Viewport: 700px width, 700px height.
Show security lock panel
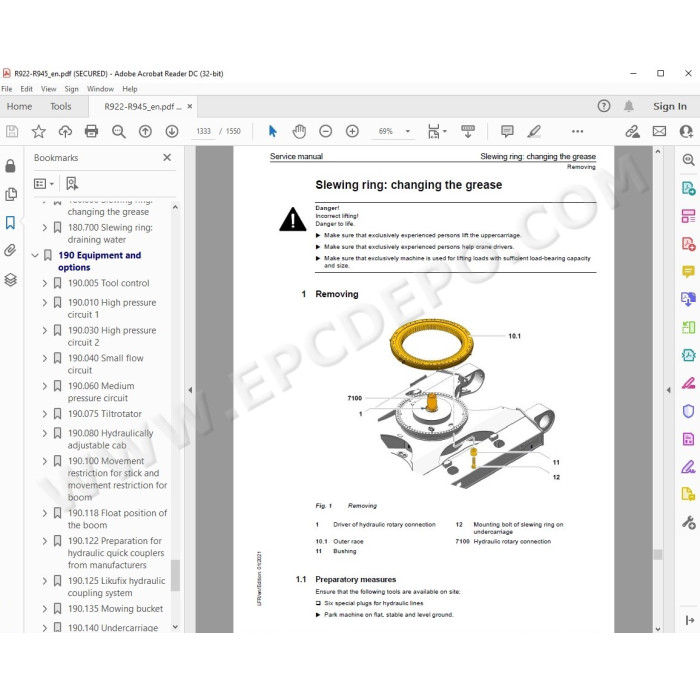[x=10, y=166]
